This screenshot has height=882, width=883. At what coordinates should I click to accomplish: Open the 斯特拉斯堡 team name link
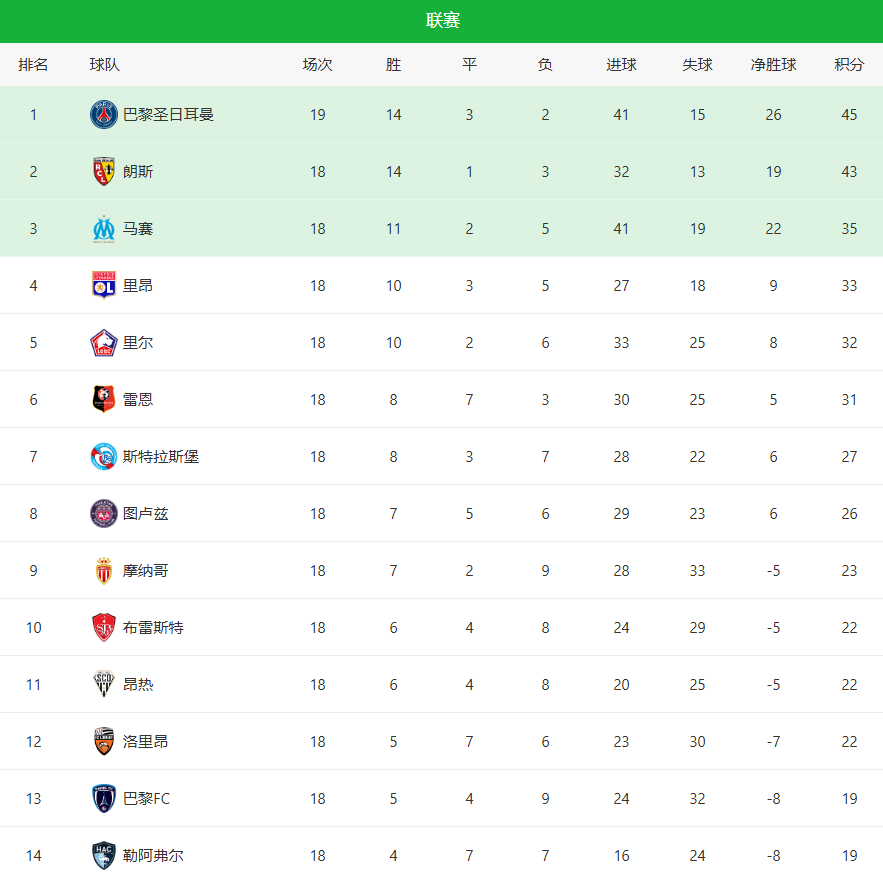[160, 457]
